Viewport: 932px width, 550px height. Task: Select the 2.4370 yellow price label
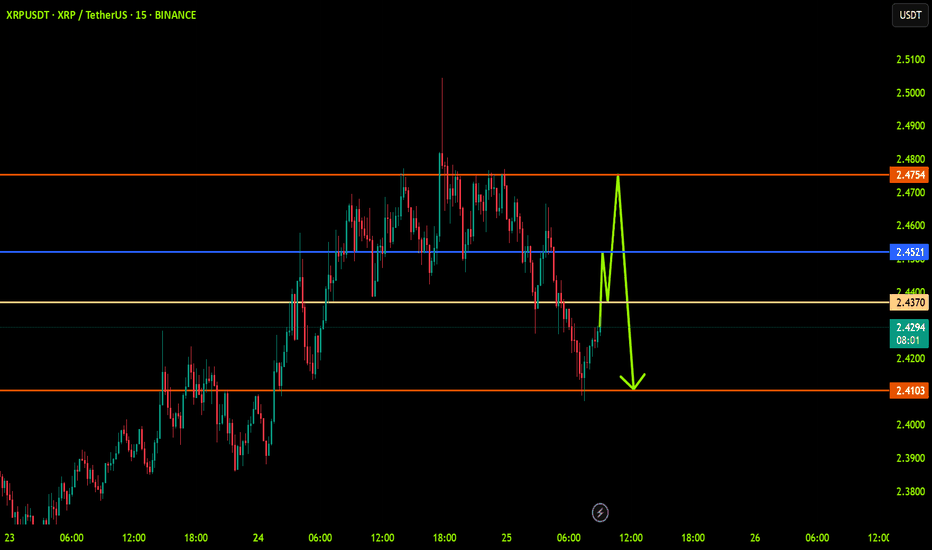click(909, 303)
